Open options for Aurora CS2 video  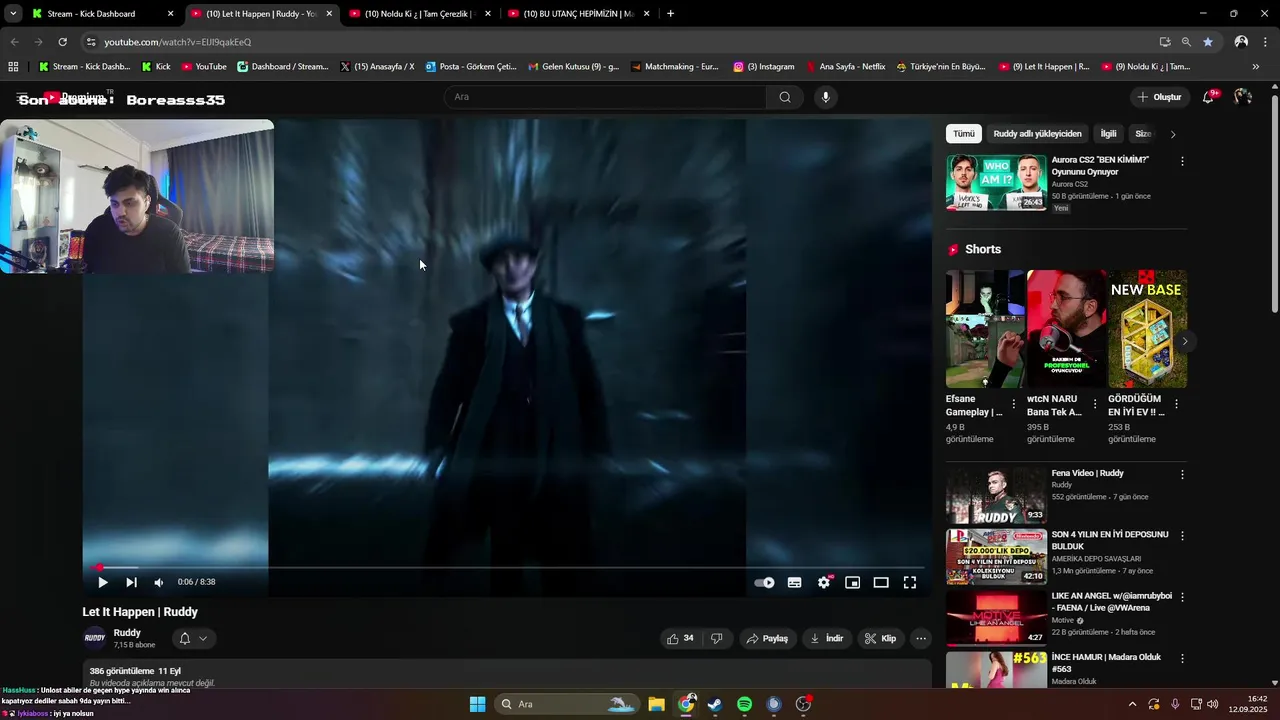click(1182, 161)
